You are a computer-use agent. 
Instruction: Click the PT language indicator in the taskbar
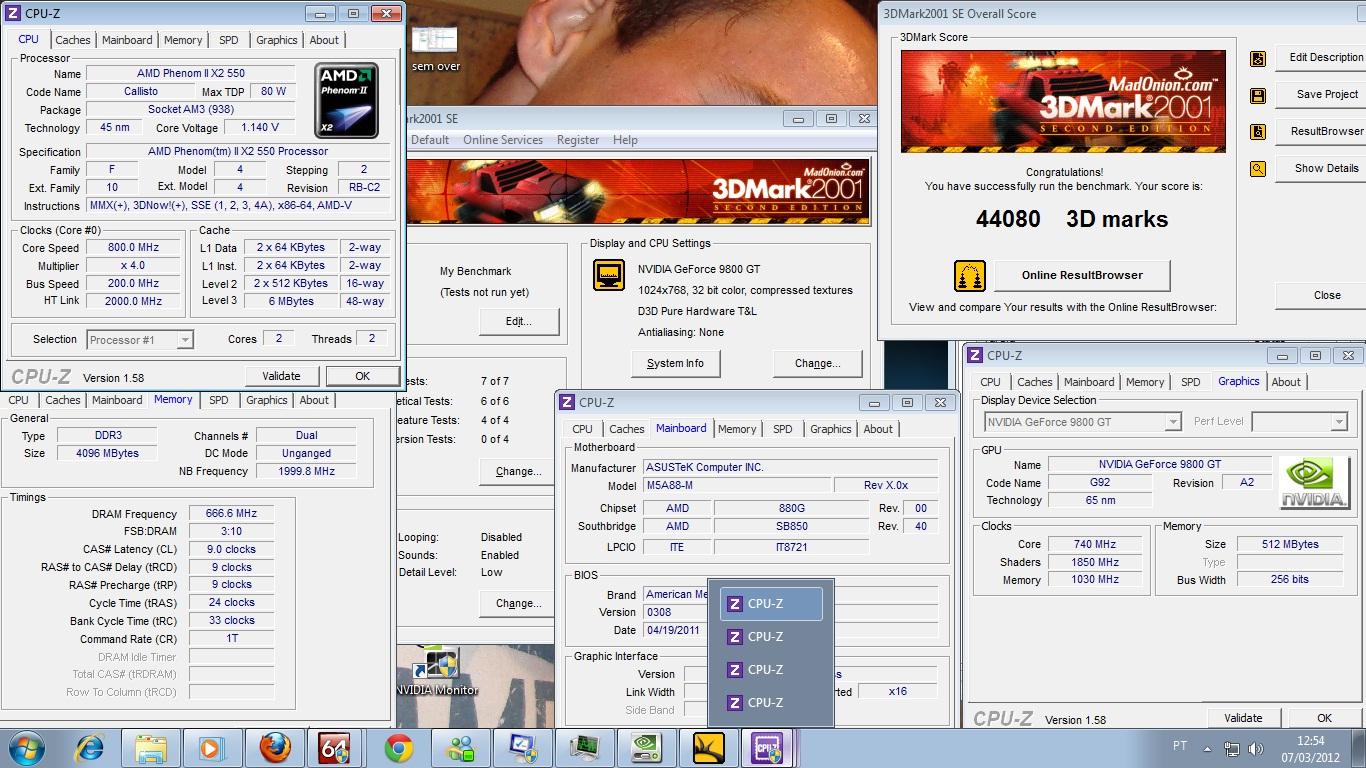tap(1180, 747)
